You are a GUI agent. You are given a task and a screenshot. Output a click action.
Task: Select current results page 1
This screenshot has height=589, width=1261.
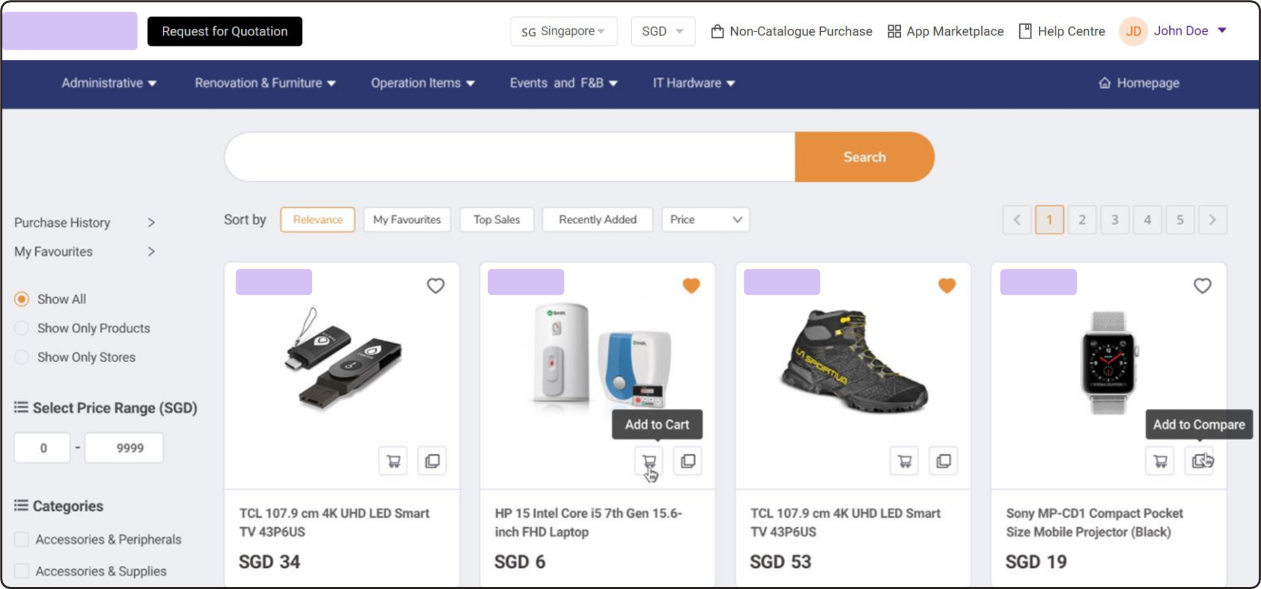1050,220
